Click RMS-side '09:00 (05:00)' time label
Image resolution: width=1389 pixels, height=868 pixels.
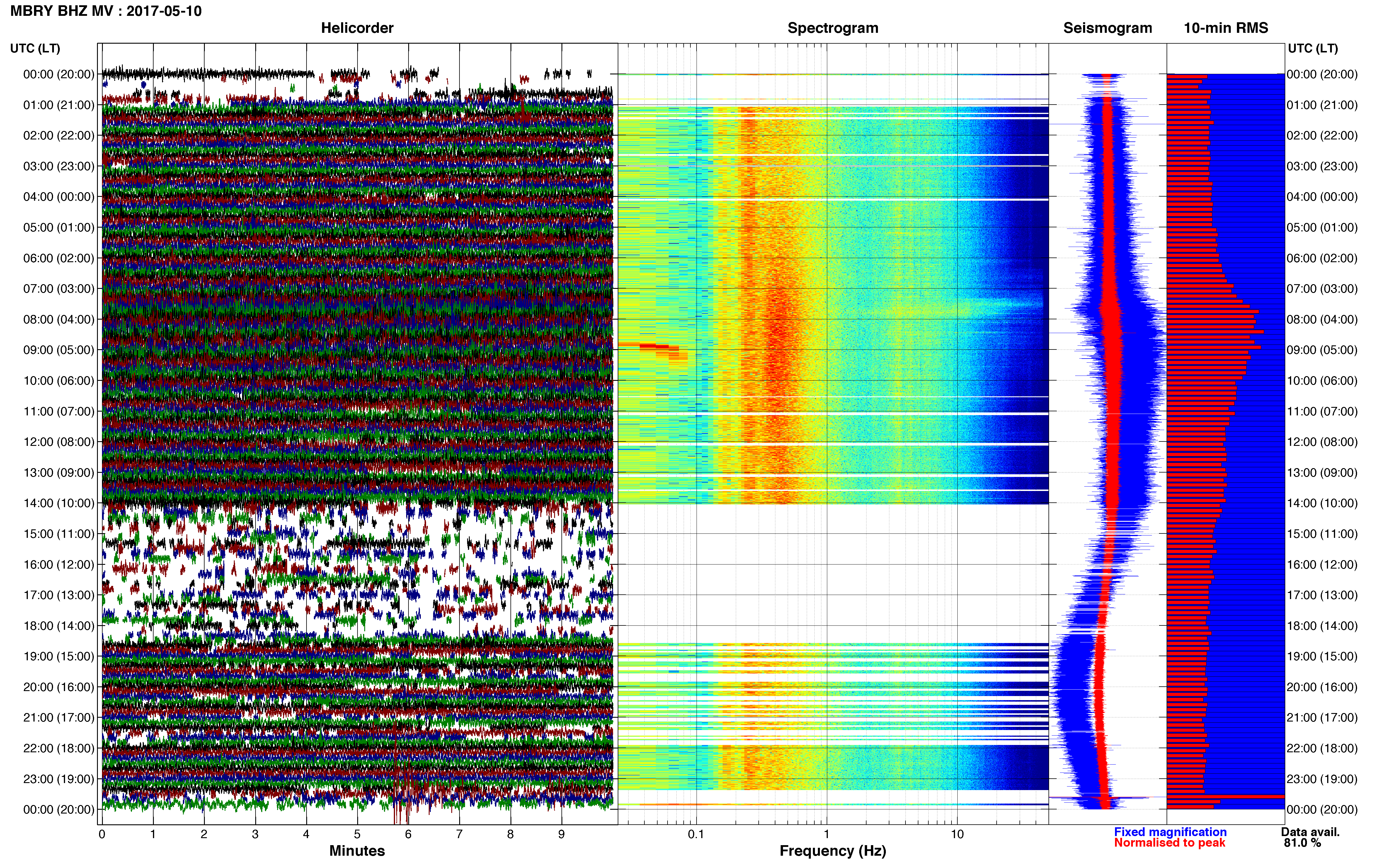[1322, 350]
